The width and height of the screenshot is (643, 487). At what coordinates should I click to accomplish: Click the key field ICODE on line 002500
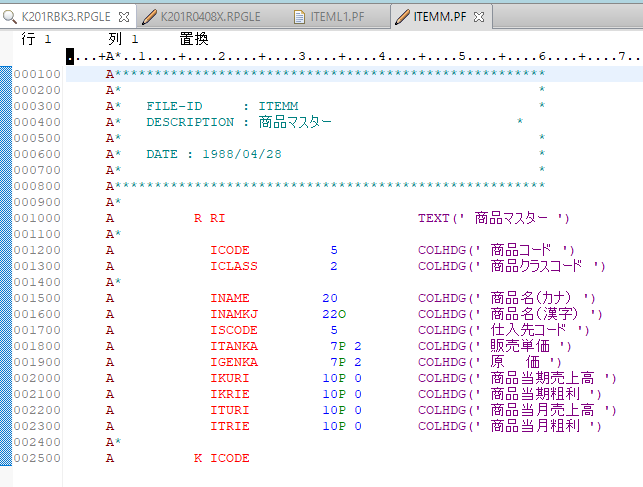[230, 458]
